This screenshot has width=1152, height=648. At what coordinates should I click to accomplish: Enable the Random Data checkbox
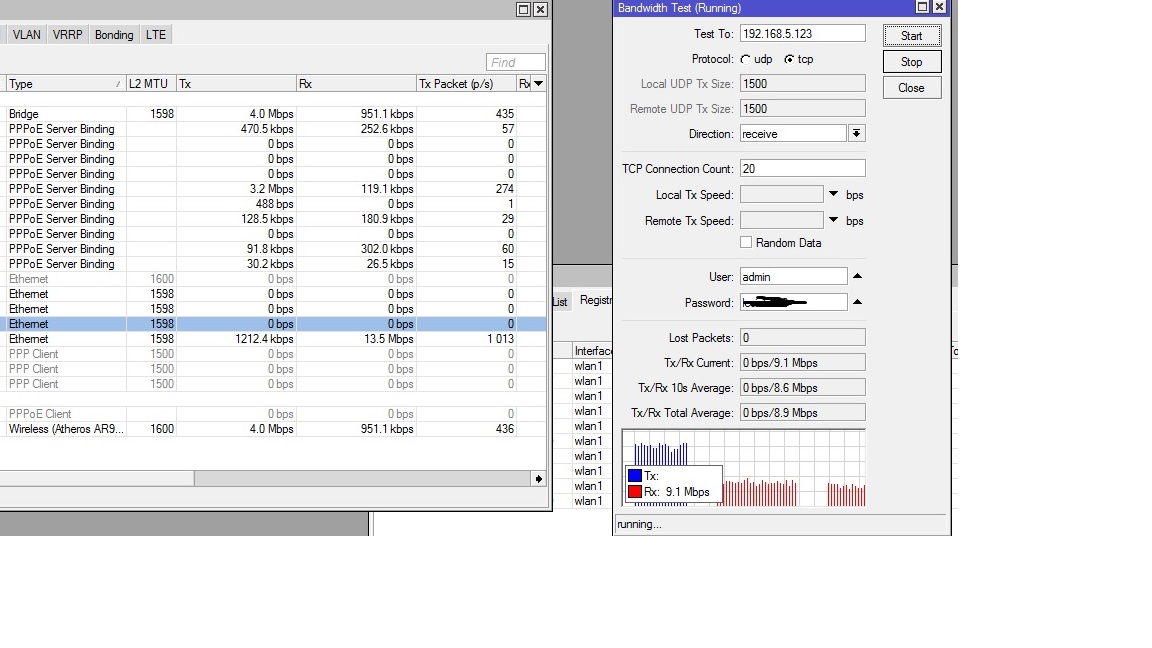coord(746,242)
